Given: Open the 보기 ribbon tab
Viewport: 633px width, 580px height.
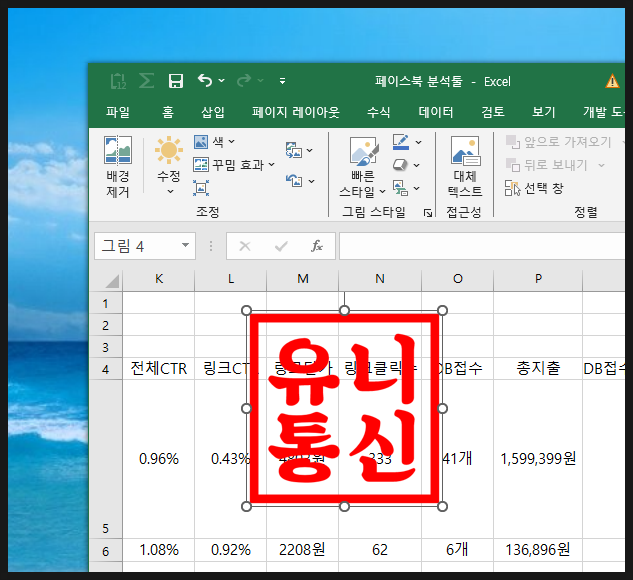Looking at the screenshot, I should [x=543, y=112].
